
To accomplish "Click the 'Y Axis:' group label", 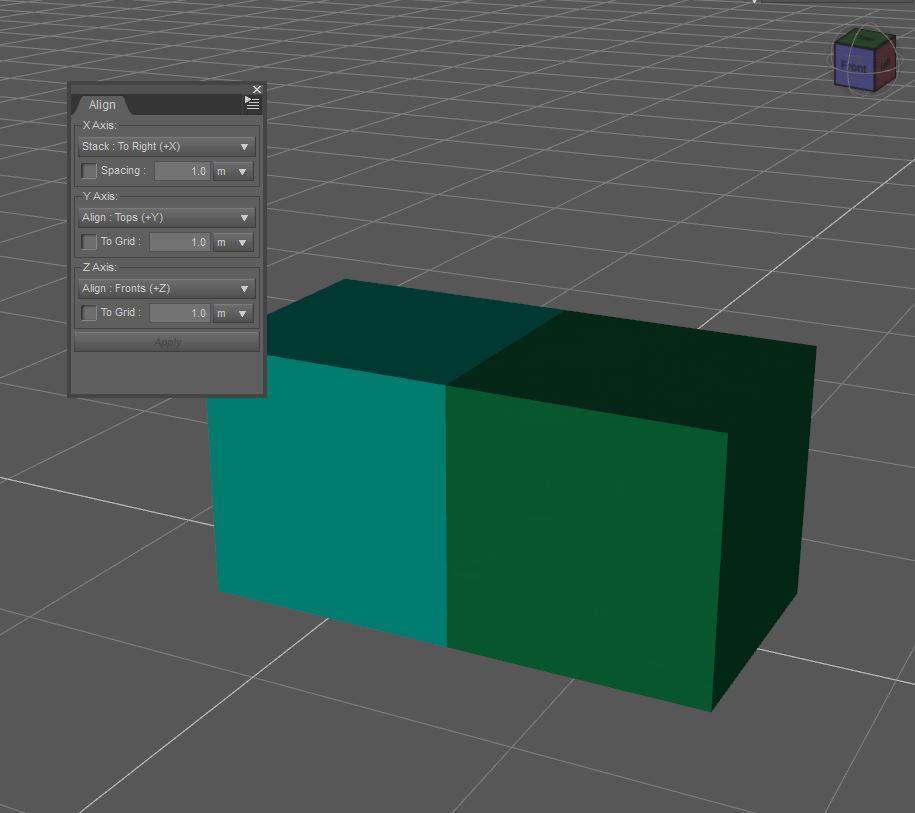I will (x=100, y=196).
